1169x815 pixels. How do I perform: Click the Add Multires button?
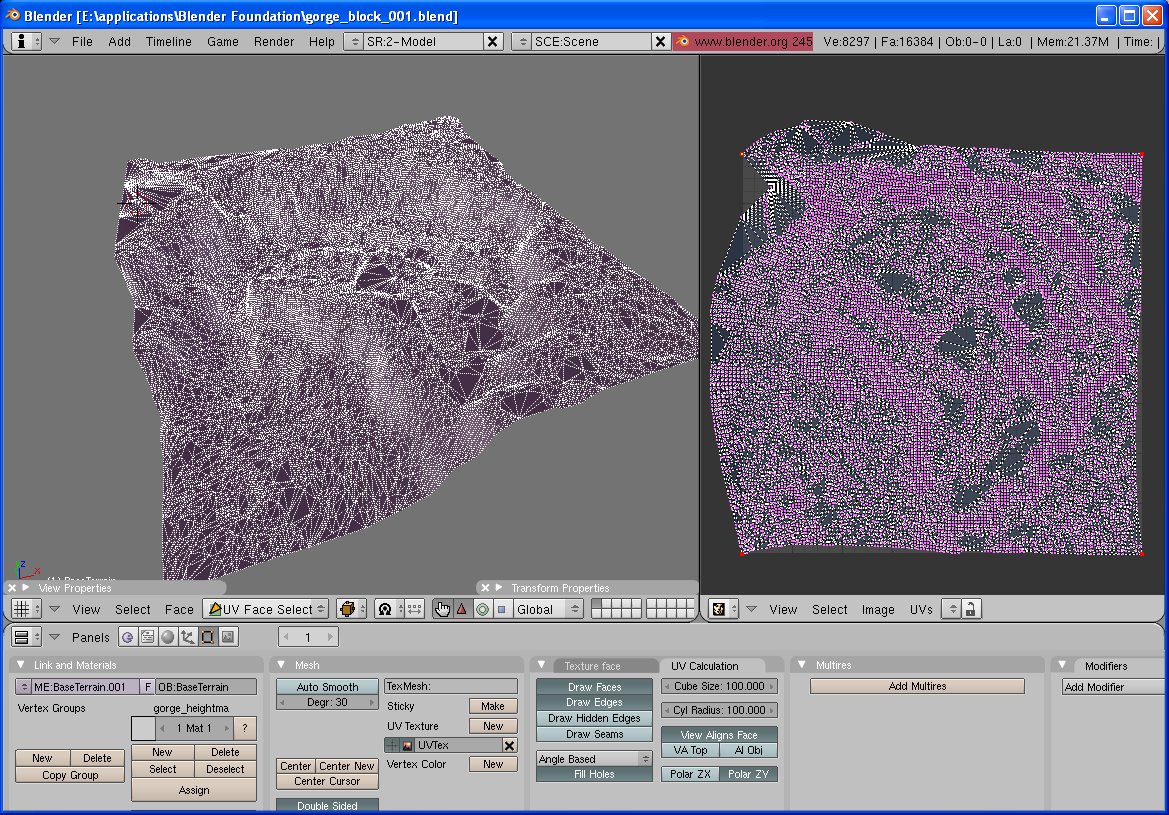click(917, 686)
